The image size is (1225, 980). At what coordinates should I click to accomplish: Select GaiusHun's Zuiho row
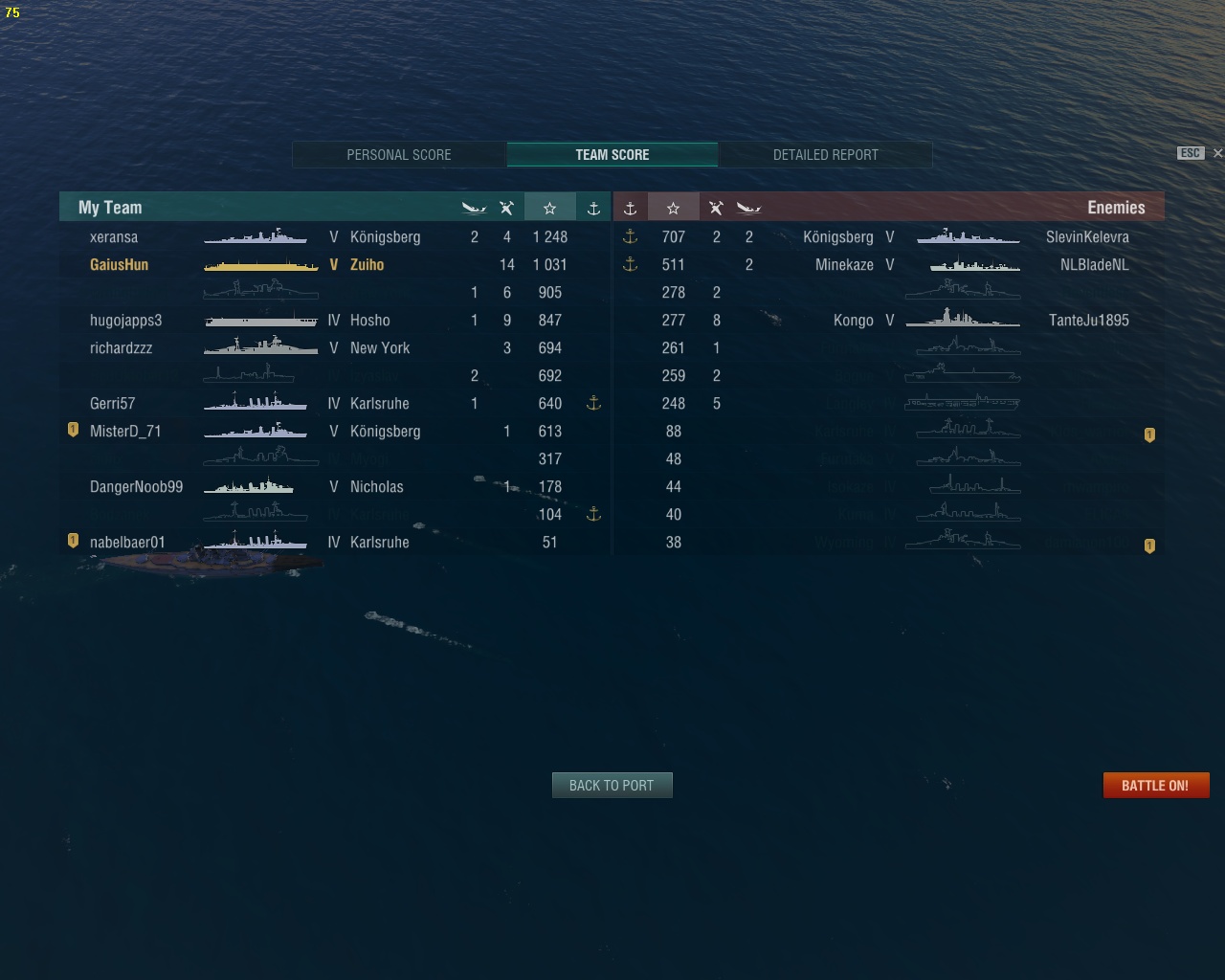click(x=335, y=264)
